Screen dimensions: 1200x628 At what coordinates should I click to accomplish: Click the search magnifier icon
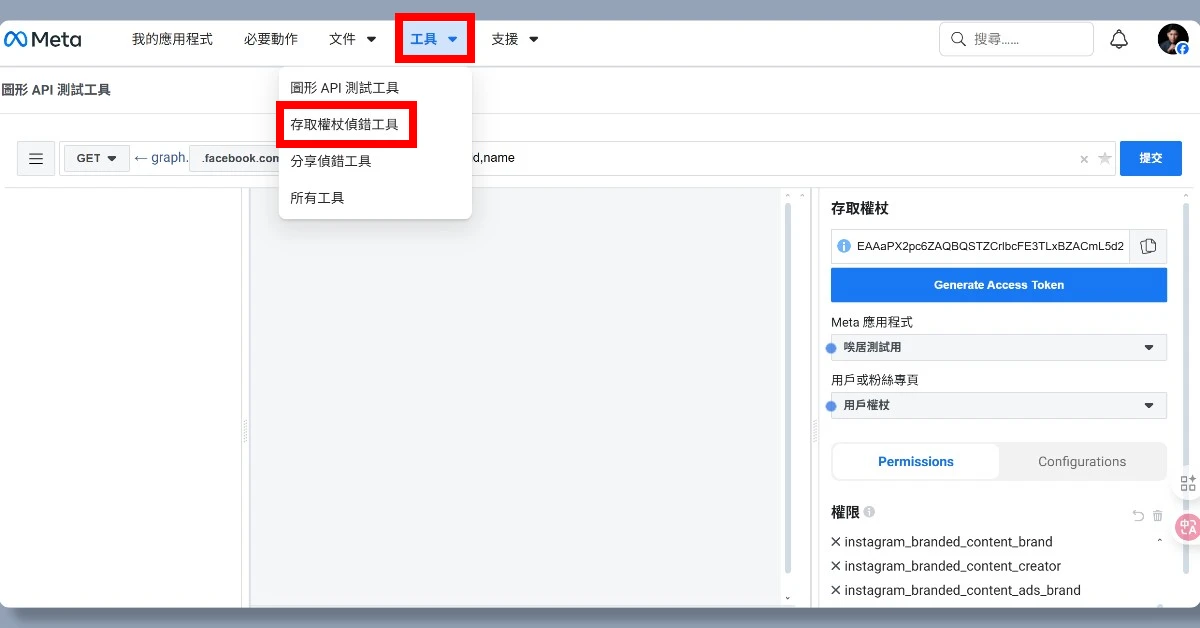[x=958, y=39]
